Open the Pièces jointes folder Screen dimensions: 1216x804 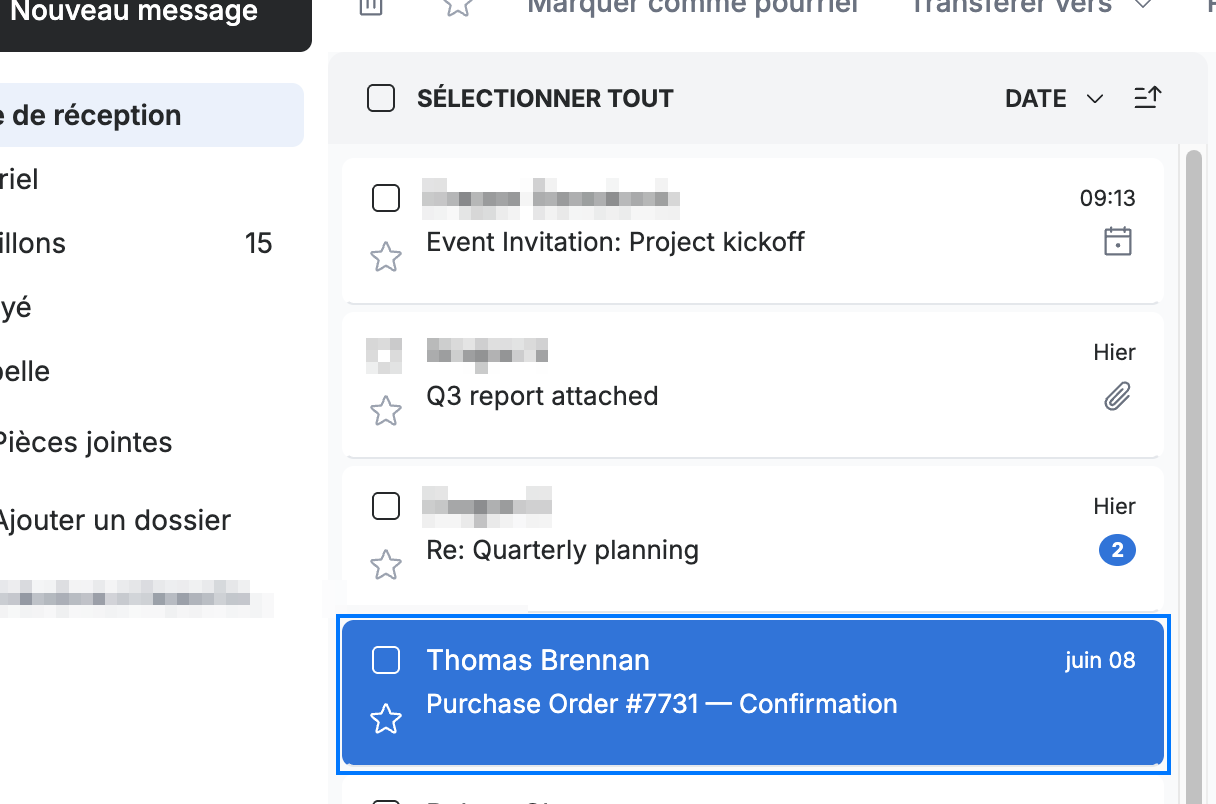point(84,442)
